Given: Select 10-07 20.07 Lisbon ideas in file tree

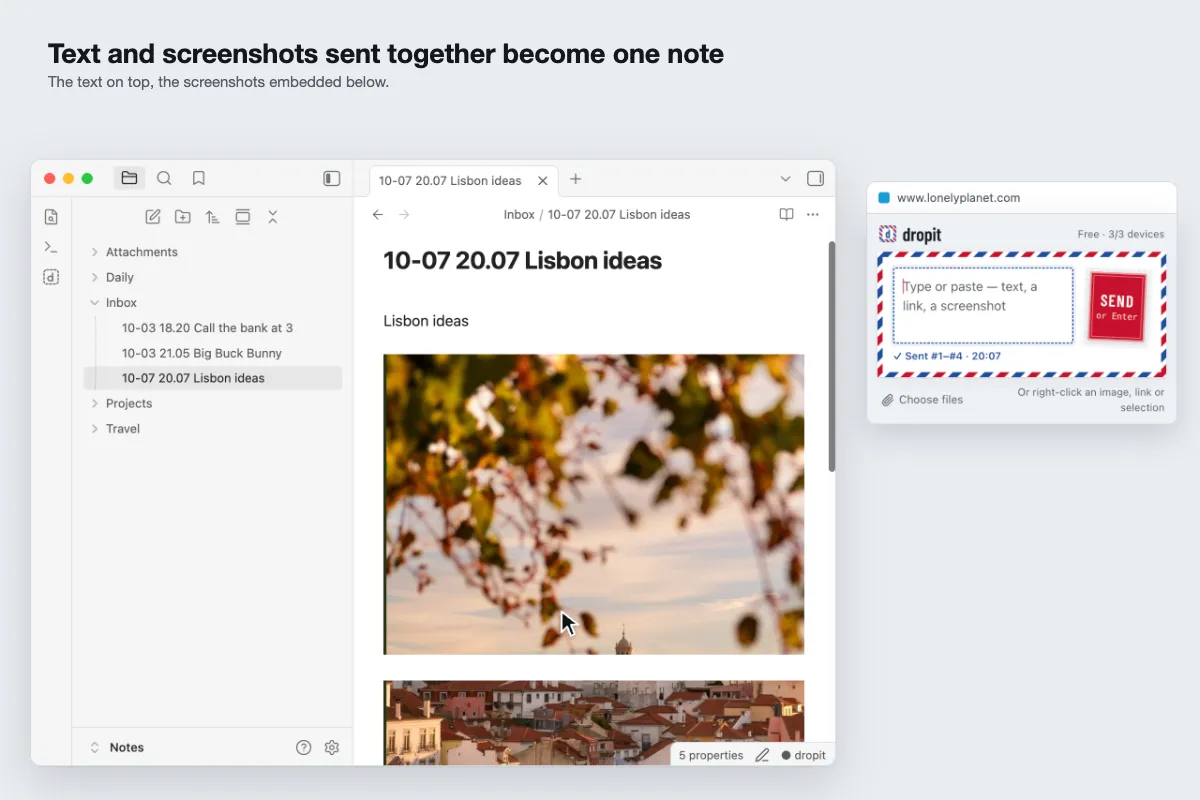Looking at the screenshot, I should point(213,378).
